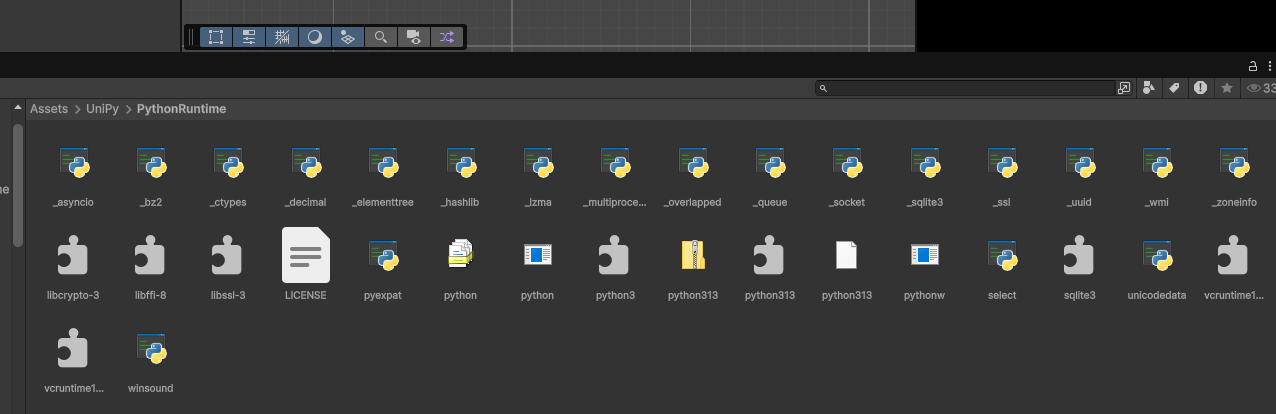Select the python313 zip archive
This screenshot has height=414, width=1276.
pos(692,268)
